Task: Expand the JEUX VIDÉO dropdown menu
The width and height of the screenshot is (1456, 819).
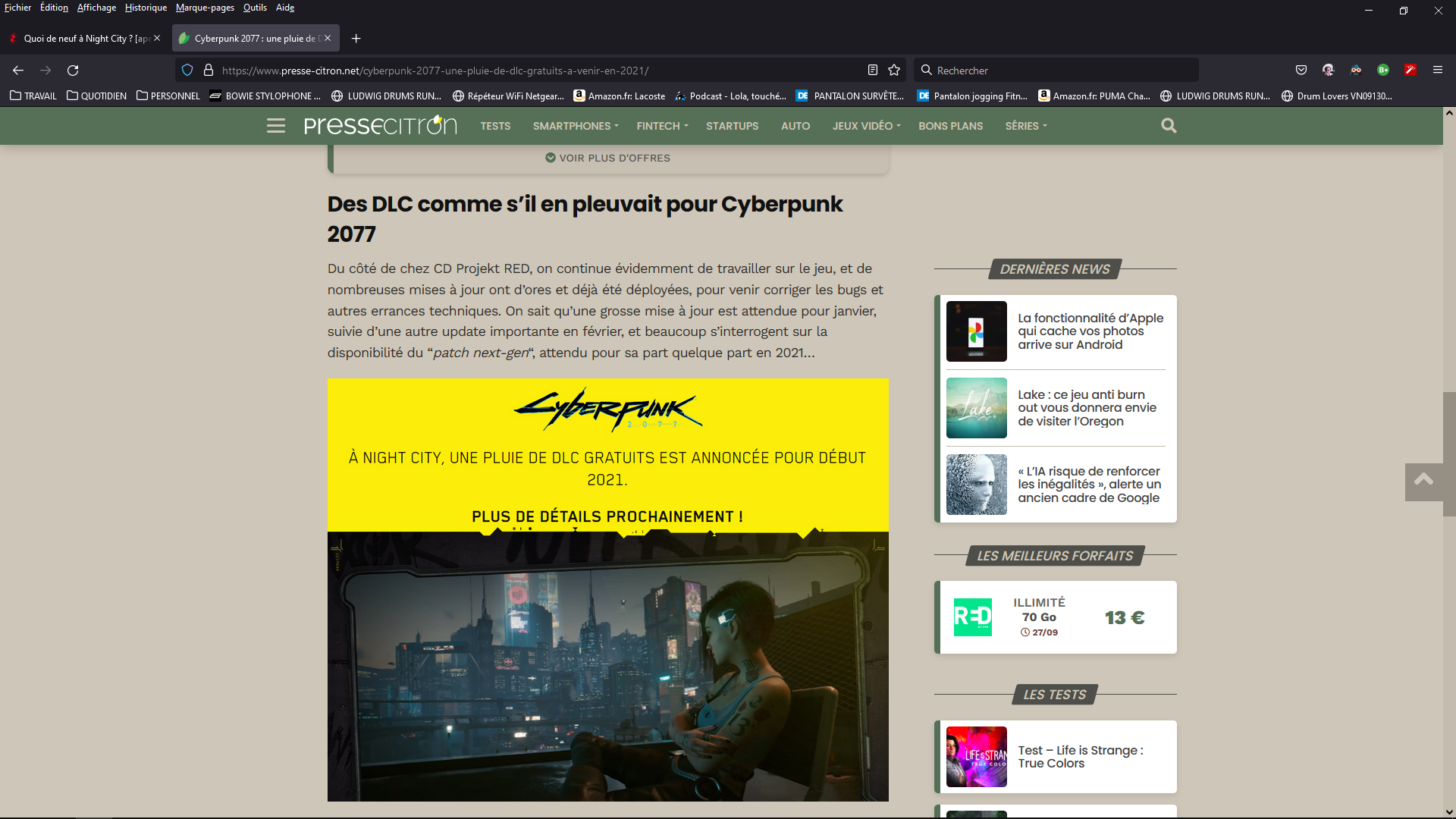Action: (x=866, y=126)
